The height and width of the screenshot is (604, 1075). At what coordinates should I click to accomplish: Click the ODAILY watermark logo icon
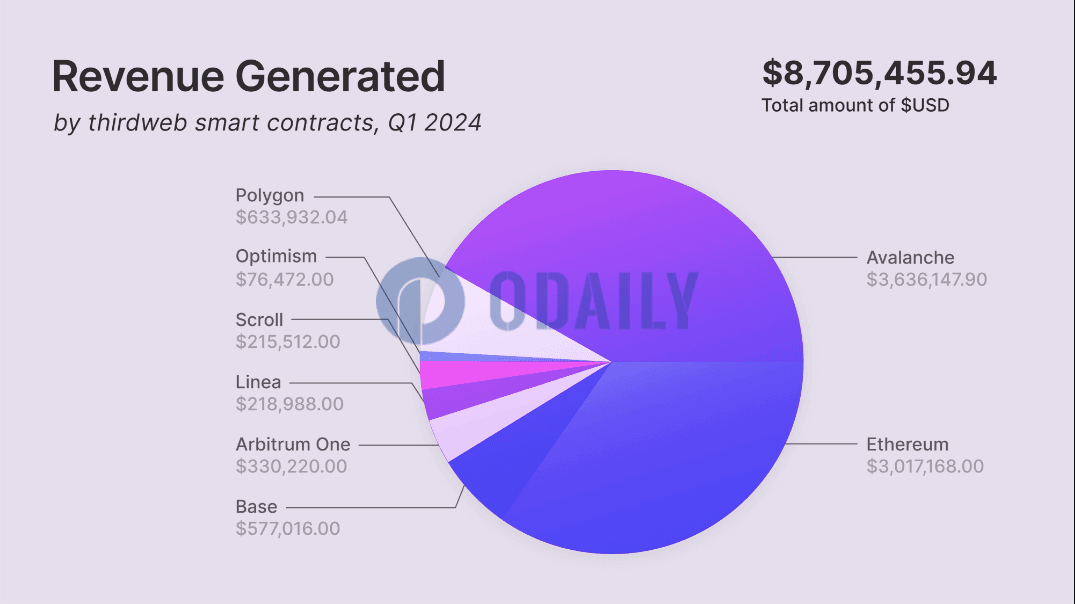420,301
